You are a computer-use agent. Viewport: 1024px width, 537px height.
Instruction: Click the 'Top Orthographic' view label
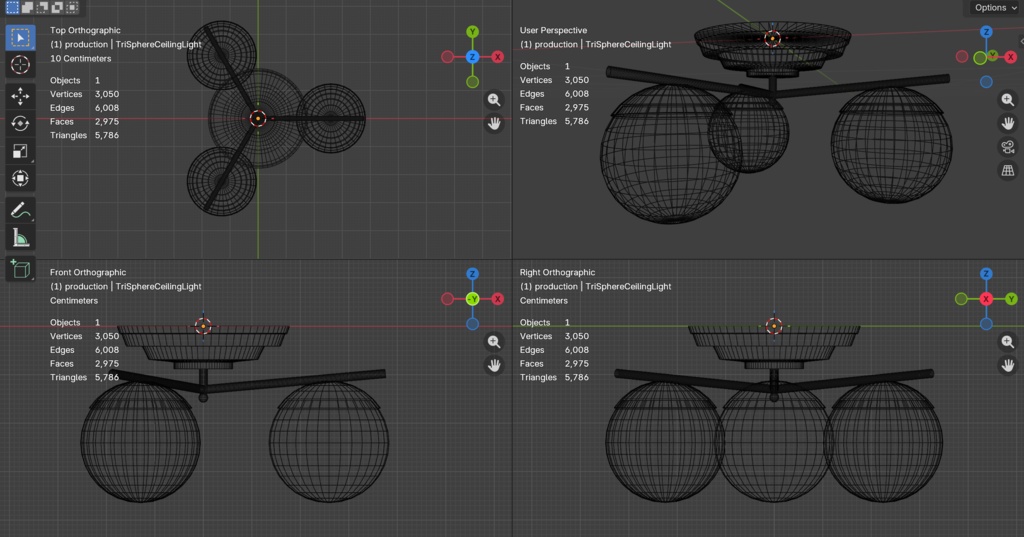point(85,30)
